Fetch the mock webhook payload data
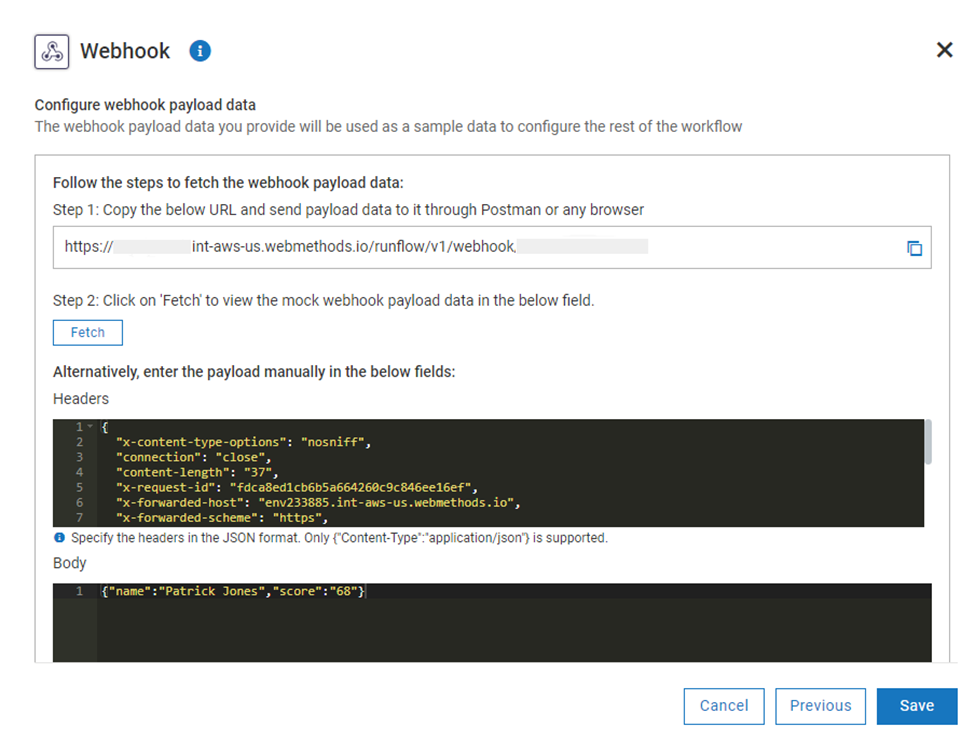The image size is (975, 740). tap(87, 332)
